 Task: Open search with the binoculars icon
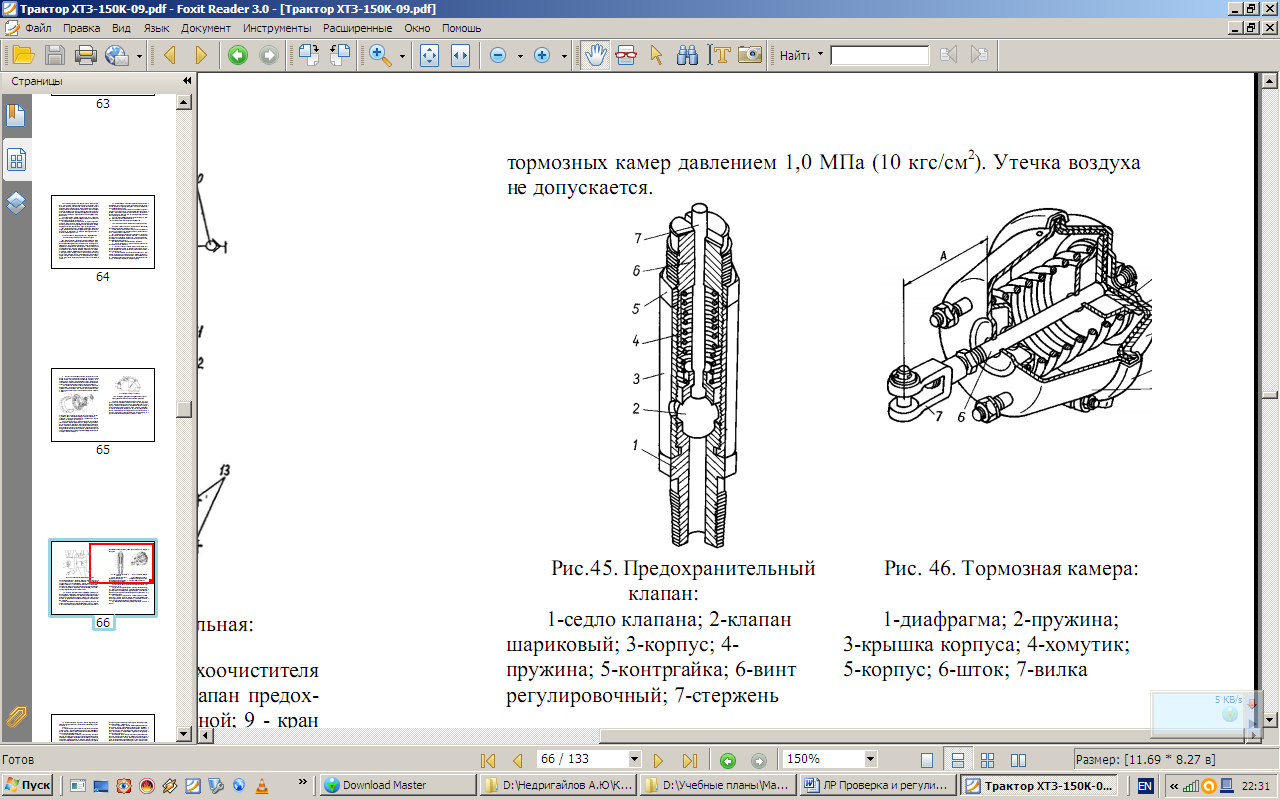pos(687,55)
